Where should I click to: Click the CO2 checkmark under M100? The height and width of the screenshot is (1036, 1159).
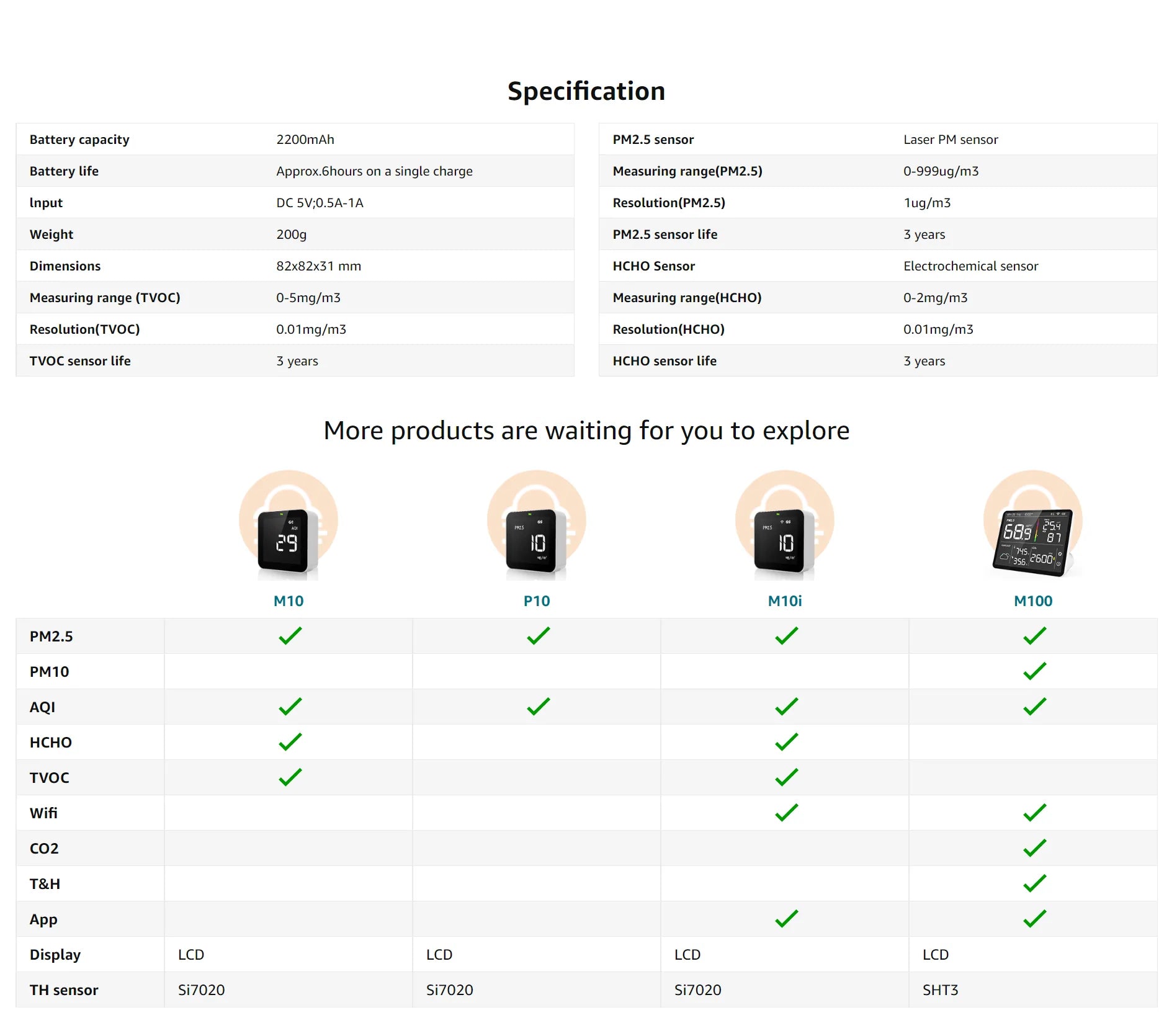coord(1034,848)
